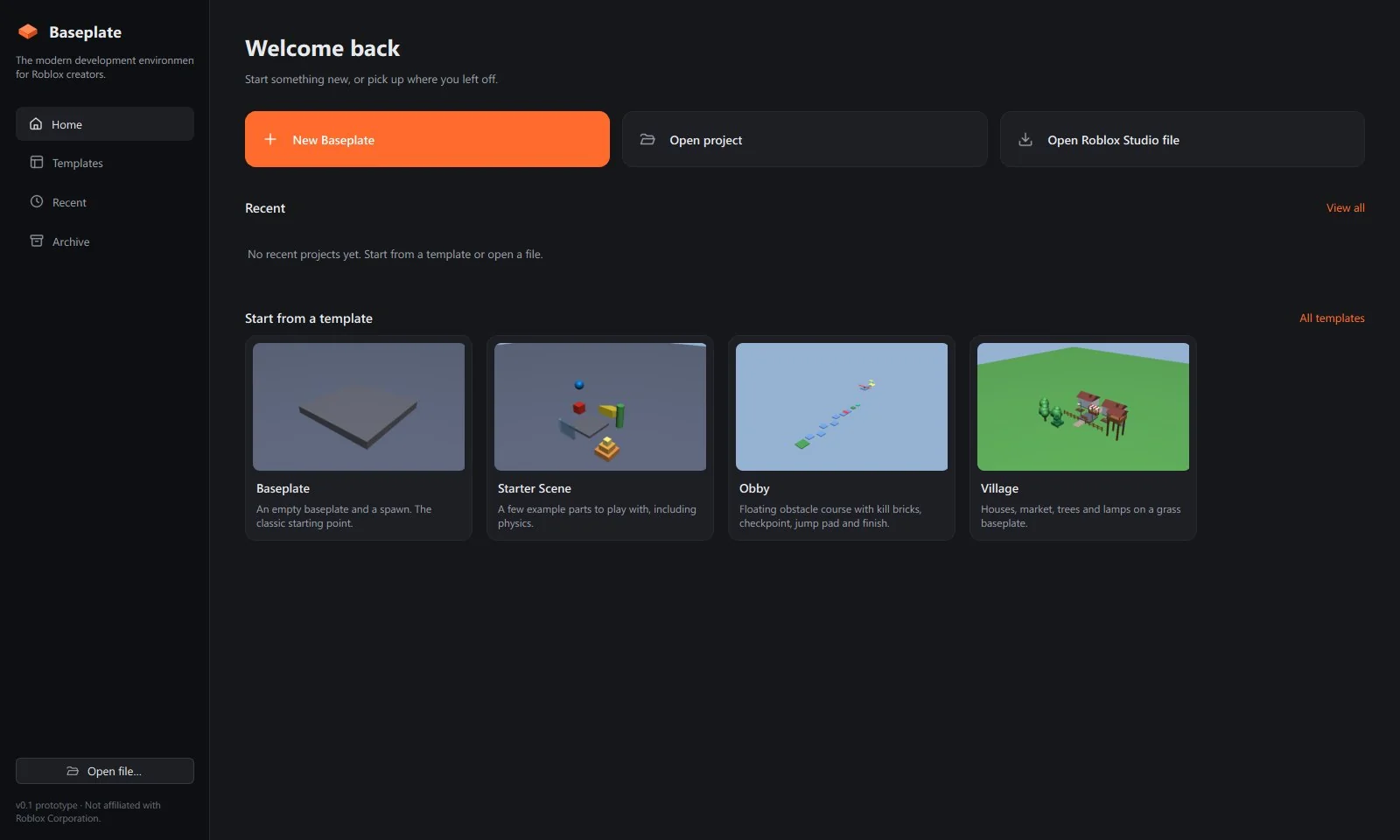Open the Archive section label
Image resolution: width=1400 pixels, height=840 pixels.
[x=71, y=241]
